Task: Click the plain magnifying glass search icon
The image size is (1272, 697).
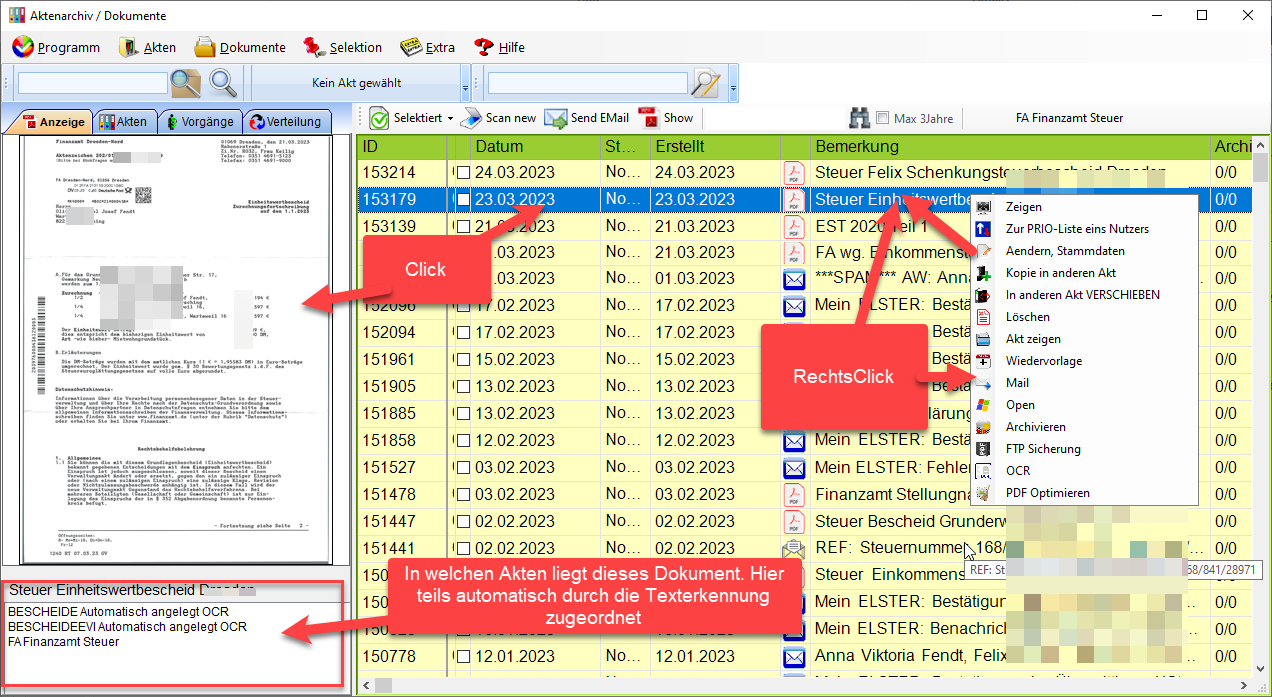Action: click(223, 83)
